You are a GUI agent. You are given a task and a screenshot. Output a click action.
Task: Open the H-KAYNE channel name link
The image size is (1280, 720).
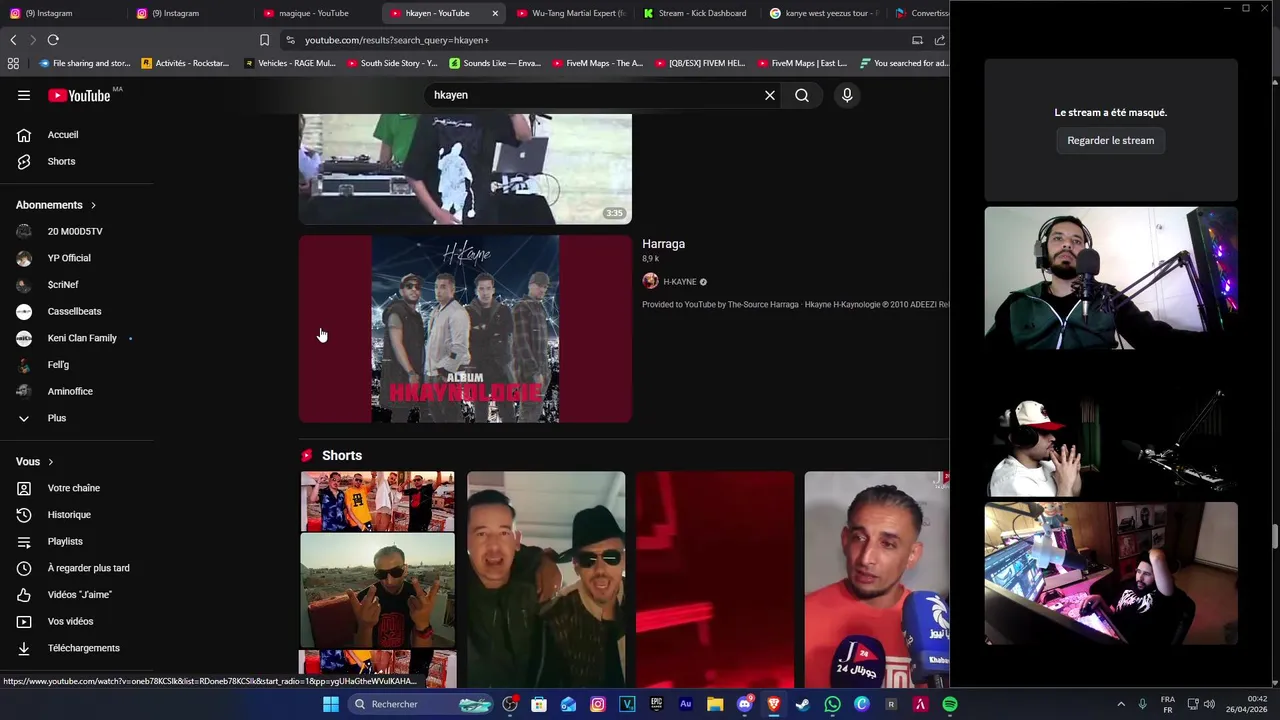tap(679, 282)
